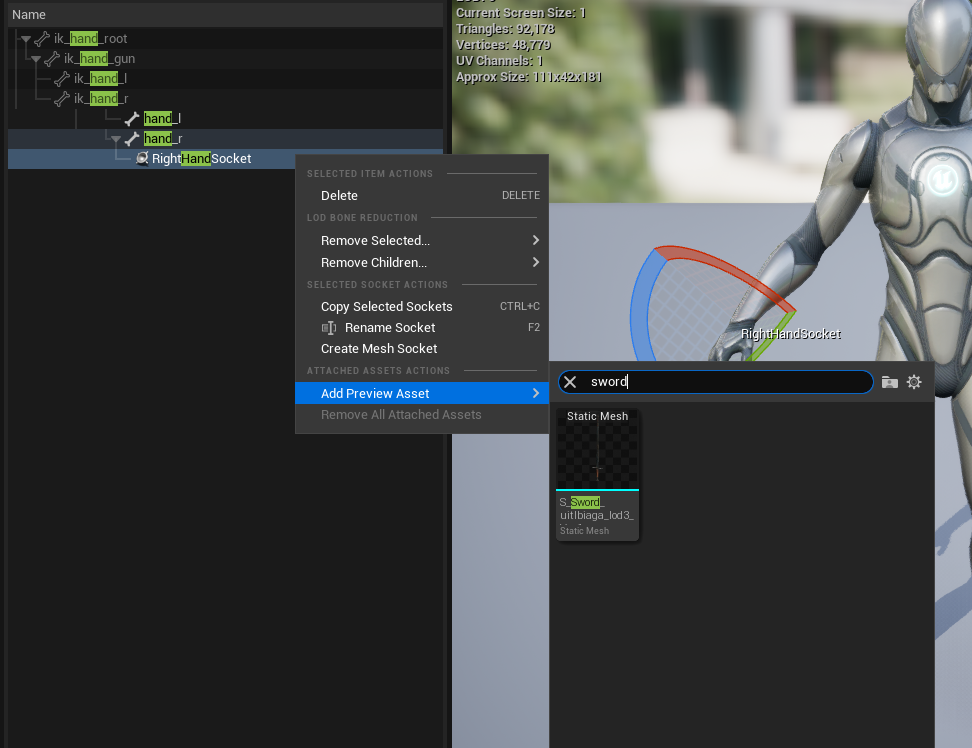Viewport: 972px width, 748px height.
Task: Click Current Screen Size stat text
Action: 521,13
